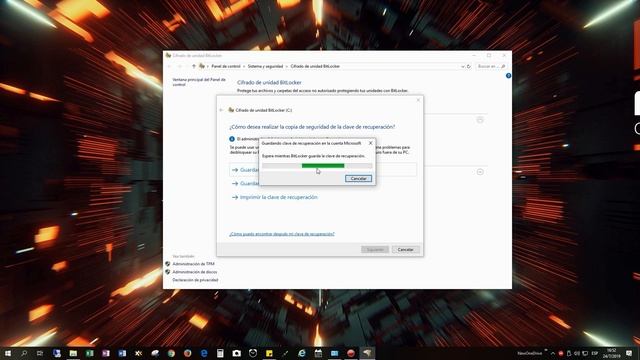Screen dimensions: 640x360
Task: Open Task View on taskbar
Action: click(40, 353)
